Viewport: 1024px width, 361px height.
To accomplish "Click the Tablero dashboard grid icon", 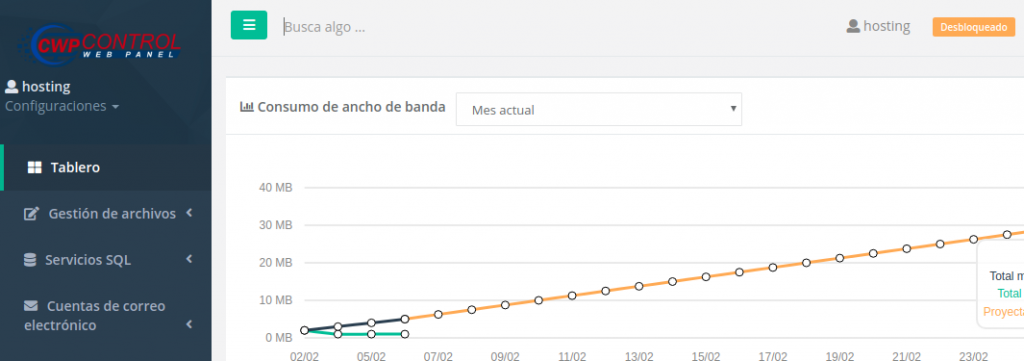I will pos(35,167).
